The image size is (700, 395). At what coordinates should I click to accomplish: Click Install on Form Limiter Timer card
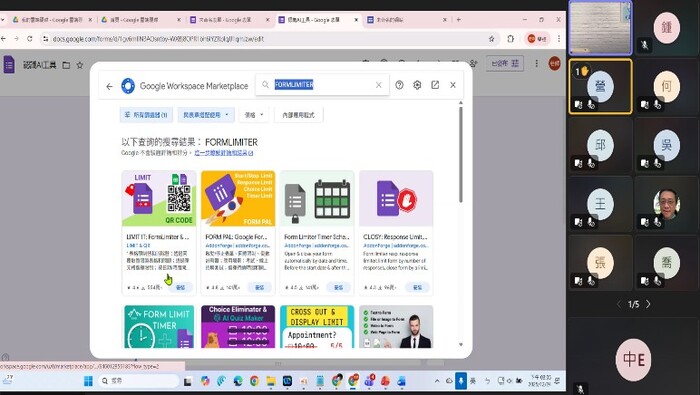[x=338, y=287]
